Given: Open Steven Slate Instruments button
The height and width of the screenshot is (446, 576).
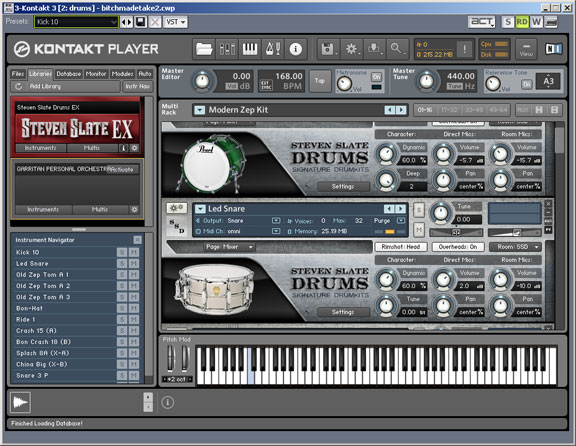Looking at the screenshot, I should [x=40, y=148].
